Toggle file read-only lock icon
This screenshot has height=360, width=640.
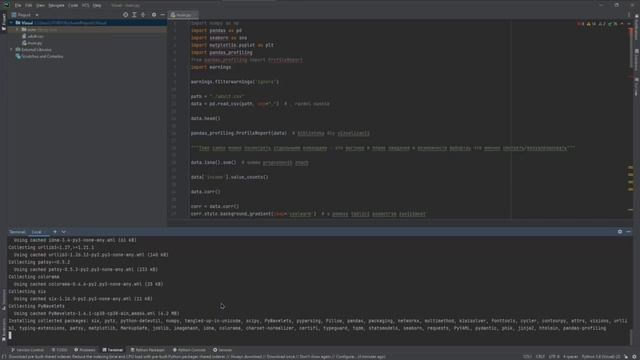tap(626, 357)
